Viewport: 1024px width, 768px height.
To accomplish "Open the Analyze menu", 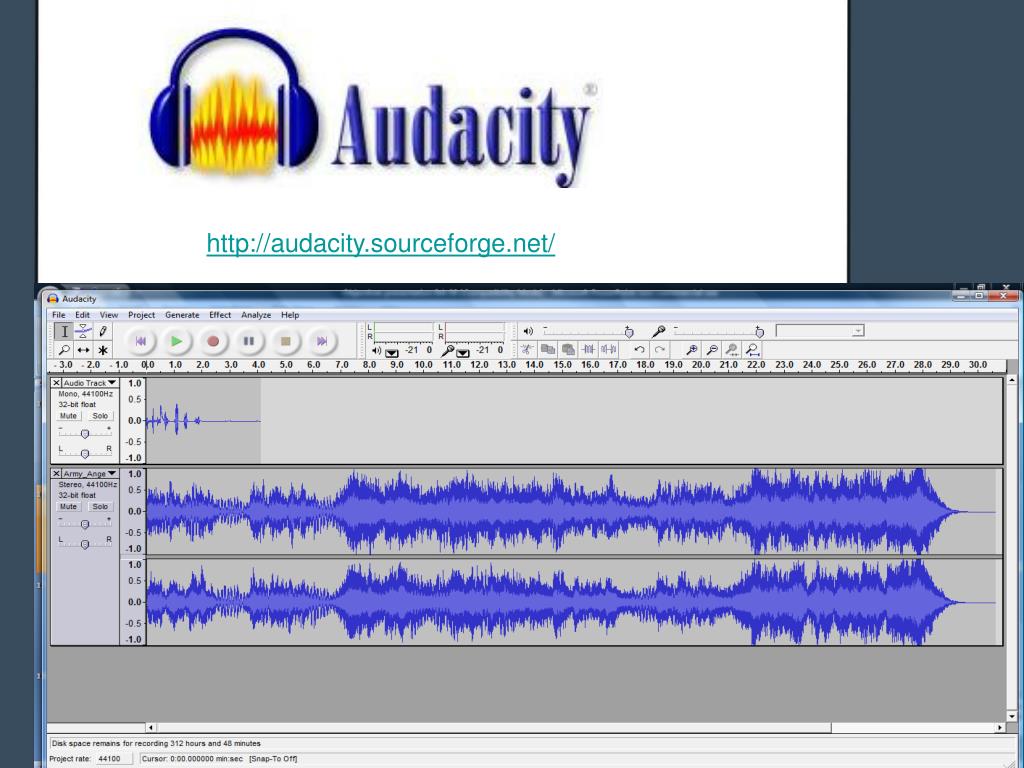I will tap(256, 315).
